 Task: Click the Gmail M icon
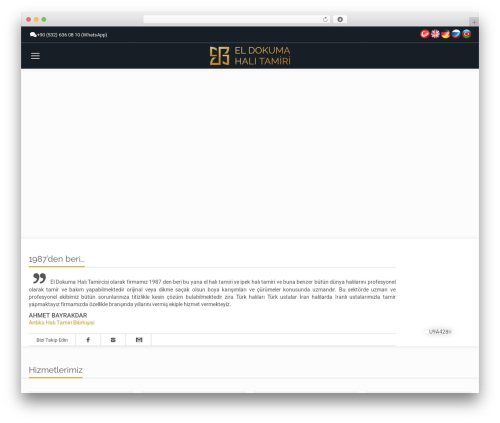(x=139, y=340)
